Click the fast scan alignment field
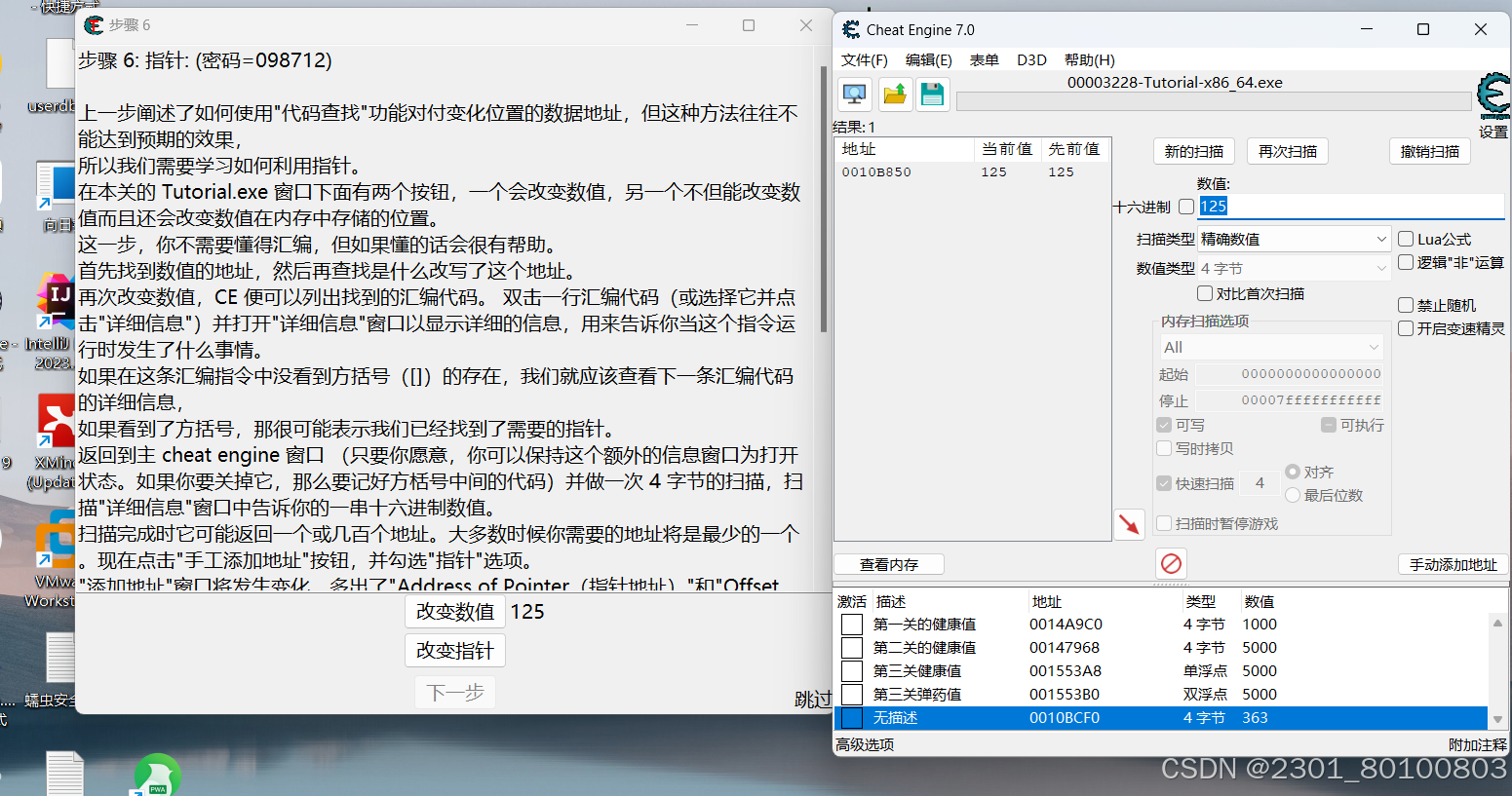The width and height of the screenshot is (1512, 796). (x=1260, y=483)
